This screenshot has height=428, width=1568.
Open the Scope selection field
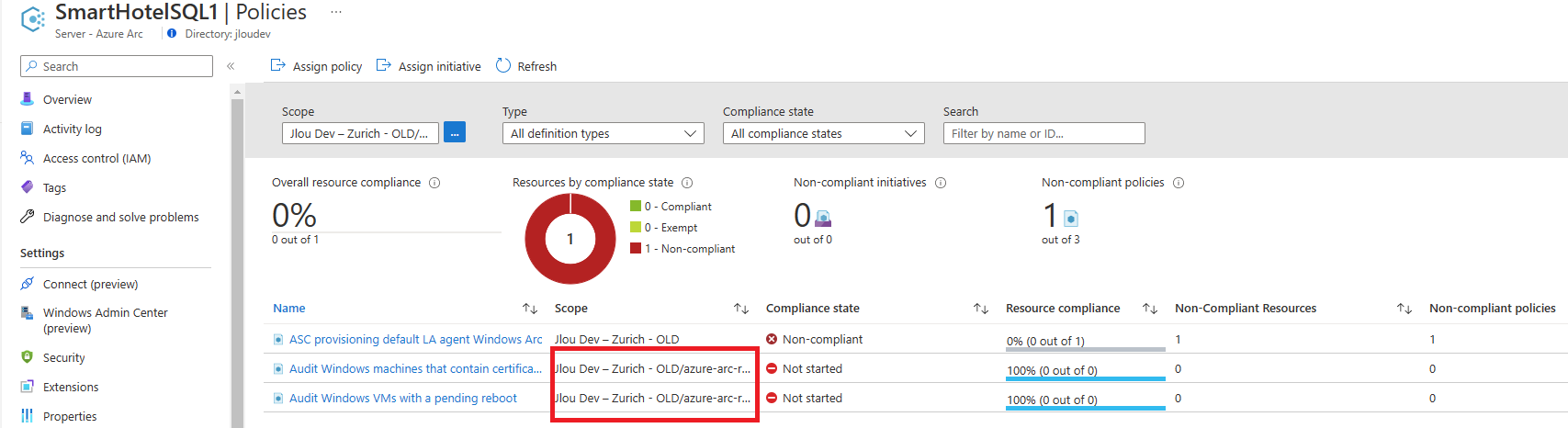point(360,133)
